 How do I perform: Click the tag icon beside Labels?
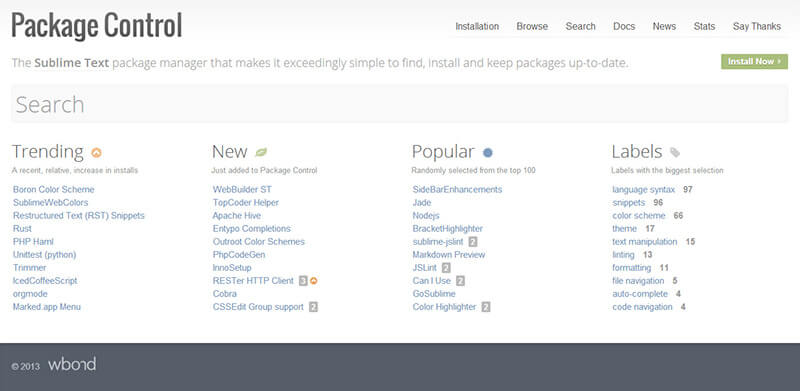(674, 152)
